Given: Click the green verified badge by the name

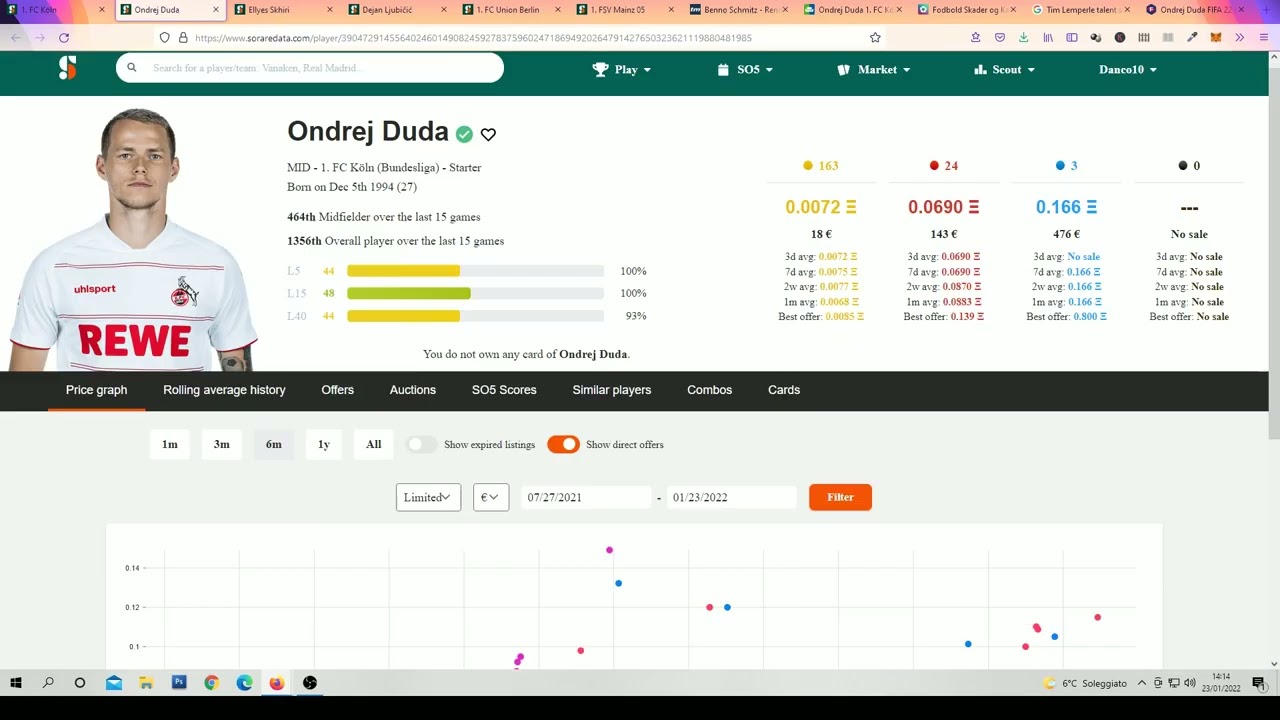Looking at the screenshot, I should coord(464,134).
